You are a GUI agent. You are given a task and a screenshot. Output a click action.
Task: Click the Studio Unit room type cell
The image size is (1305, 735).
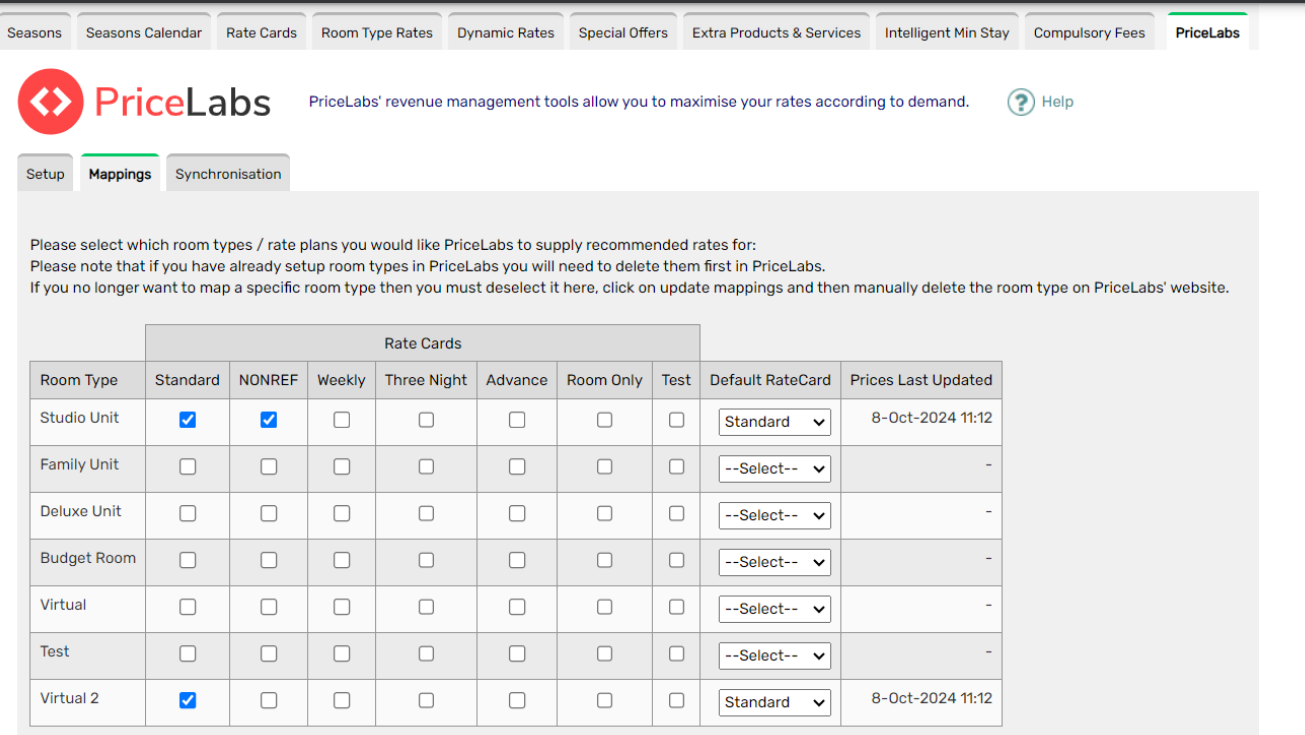coord(88,422)
